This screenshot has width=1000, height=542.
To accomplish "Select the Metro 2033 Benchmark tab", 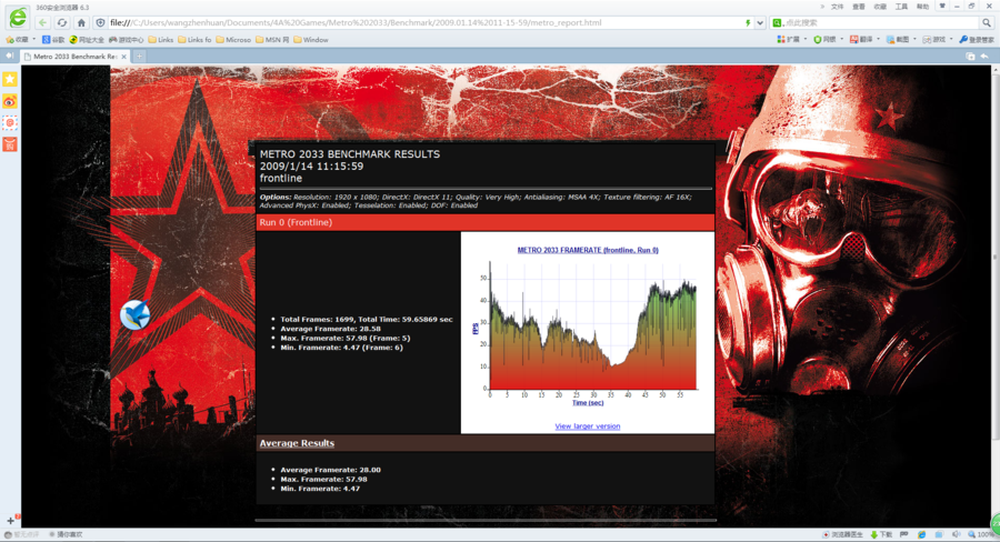I will pyautogui.click(x=73, y=57).
